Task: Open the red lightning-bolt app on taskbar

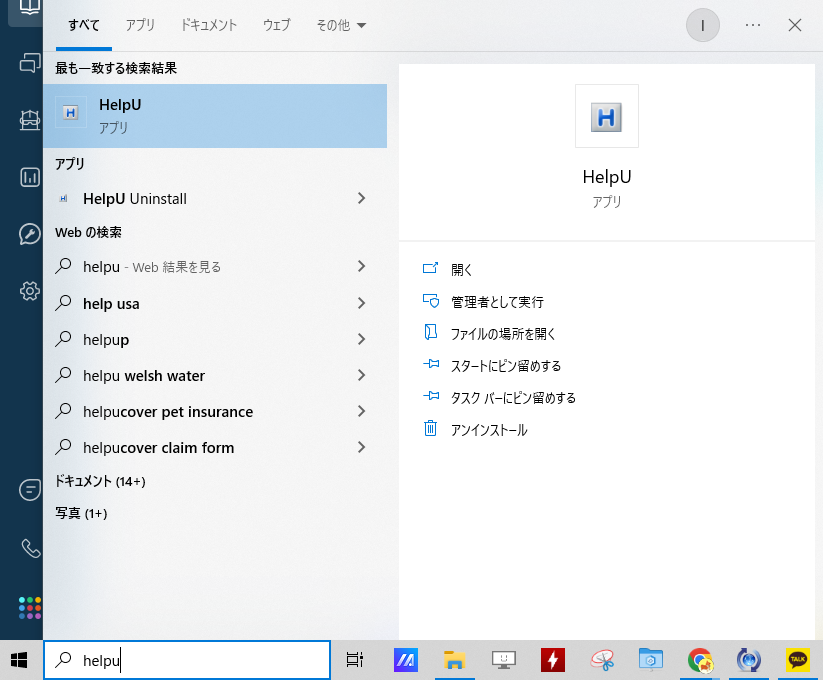Action: (x=553, y=660)
